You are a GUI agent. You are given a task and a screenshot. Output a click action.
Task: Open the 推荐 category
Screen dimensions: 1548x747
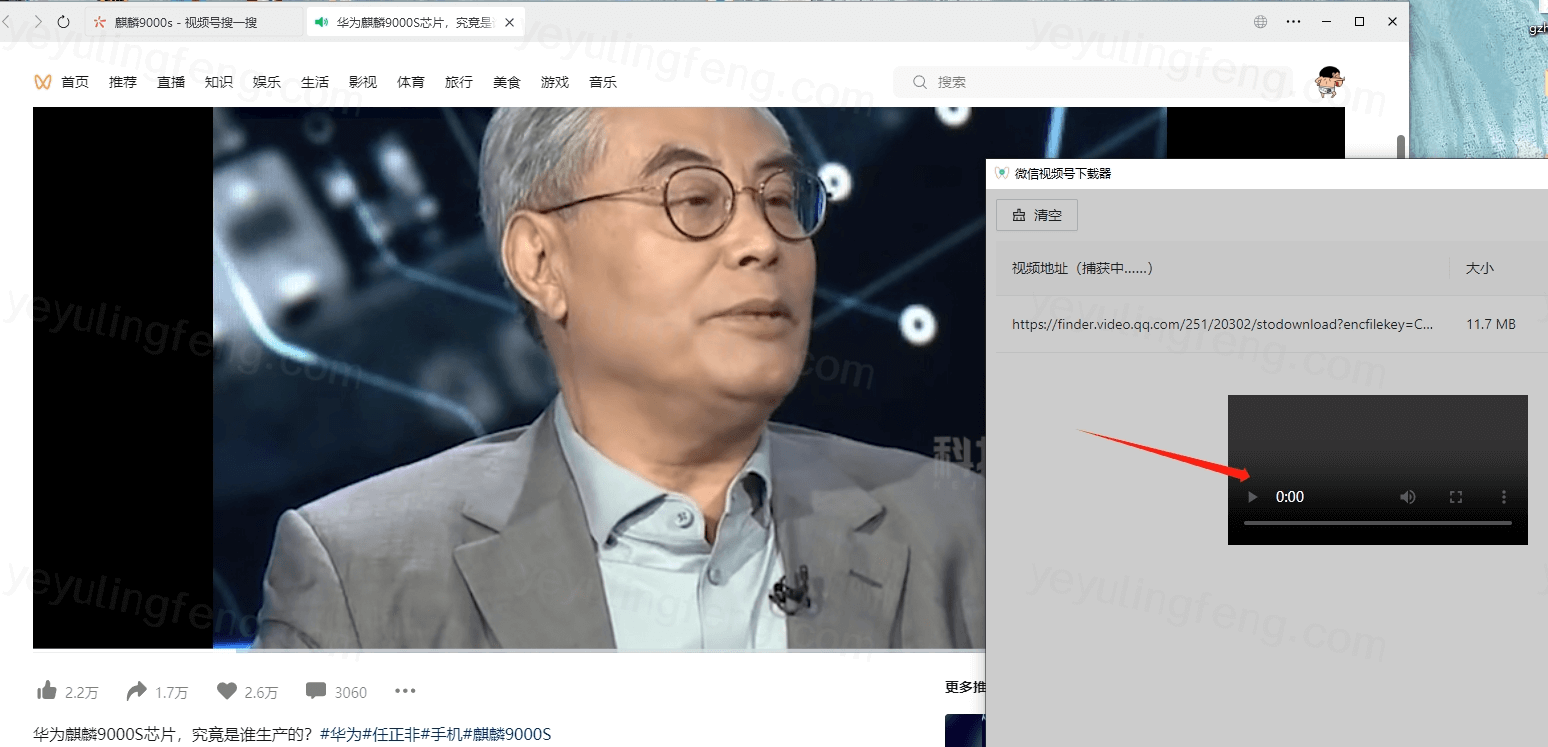(x=123, y=82)
